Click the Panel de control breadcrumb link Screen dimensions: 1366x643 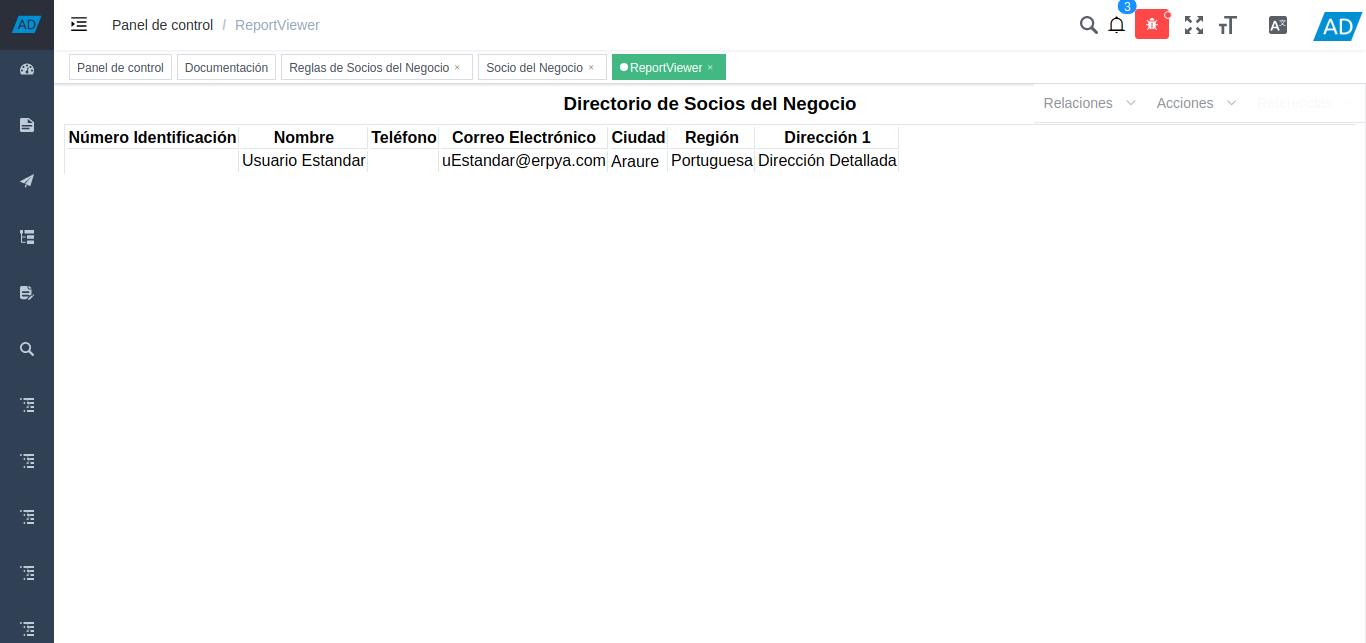(x=162, y=24)
